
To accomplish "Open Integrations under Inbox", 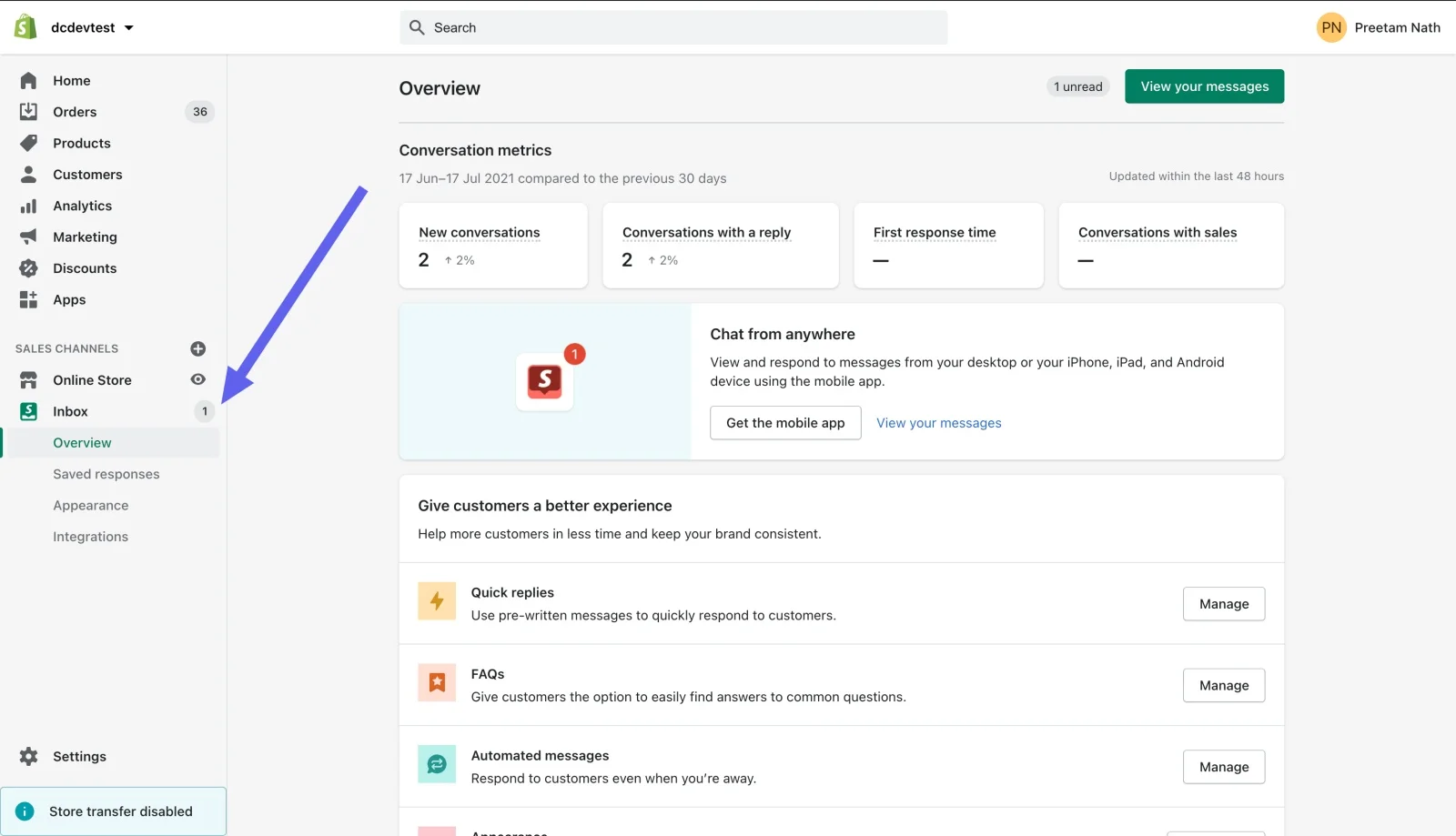I will point(90,537).
